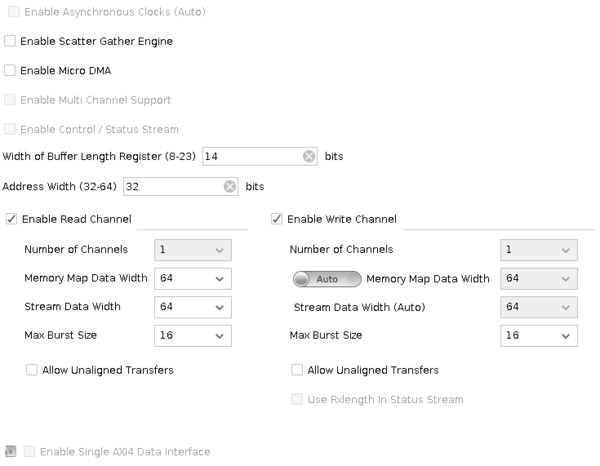Viewport: 600px width, 466px height.
Task: Open Read Channel Number of Channels dropdown
Action: (193, 250)
